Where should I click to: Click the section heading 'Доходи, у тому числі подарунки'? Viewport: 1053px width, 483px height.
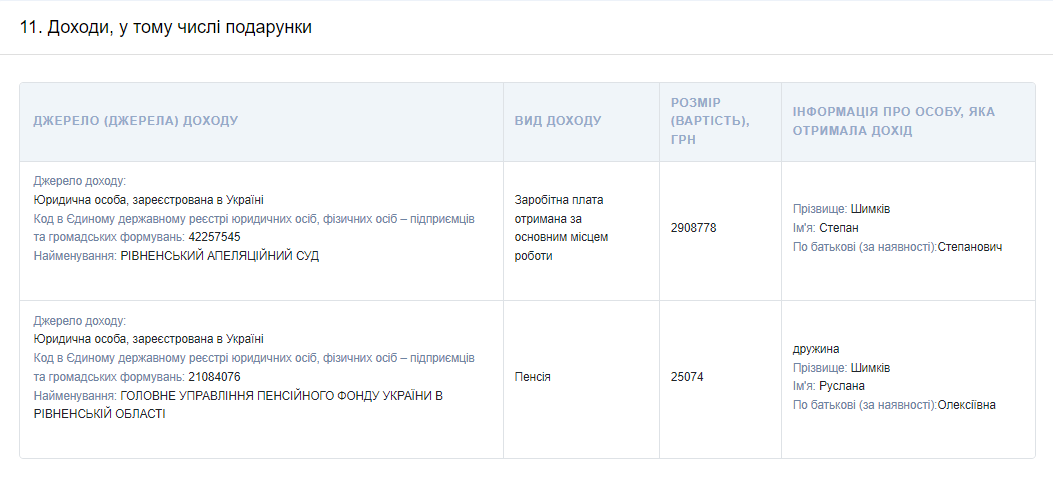(x=166, y=28)
